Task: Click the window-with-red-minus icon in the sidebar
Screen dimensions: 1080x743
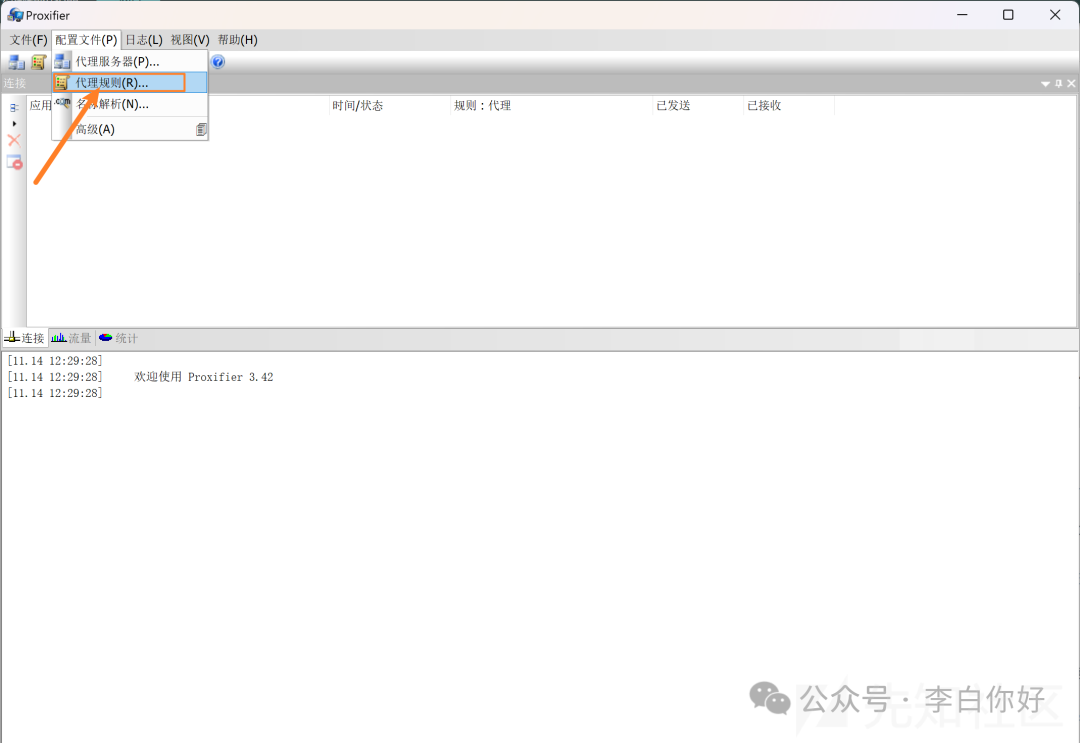Action: tap(14, 163)
